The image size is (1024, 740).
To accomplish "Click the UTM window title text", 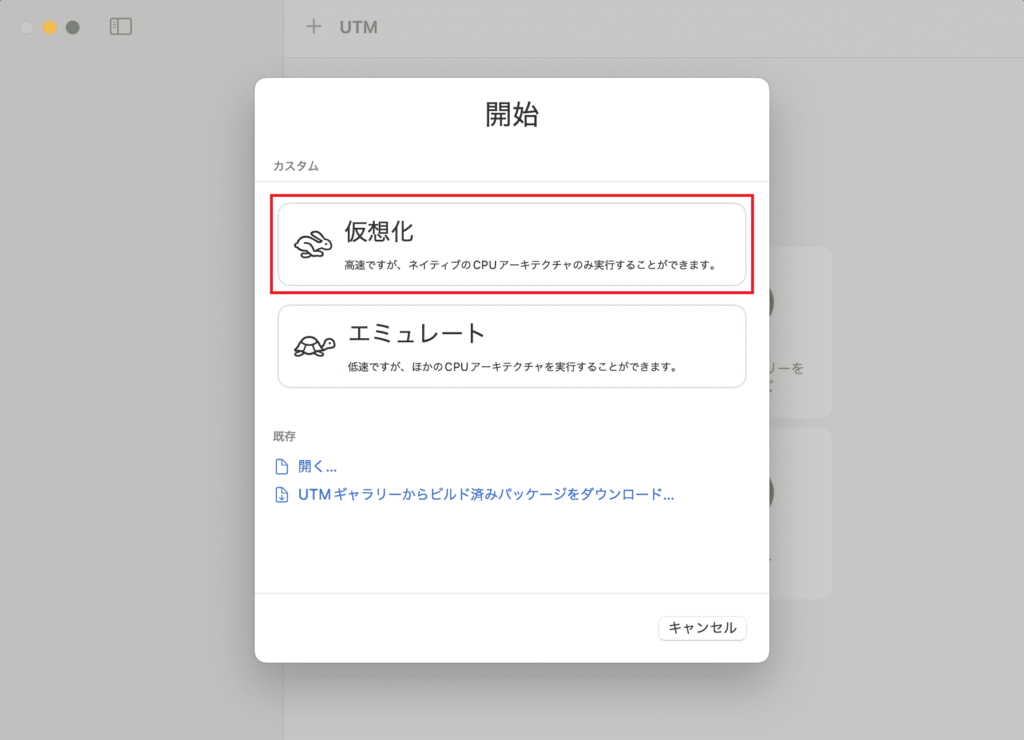I will click(x=359, y=27).
